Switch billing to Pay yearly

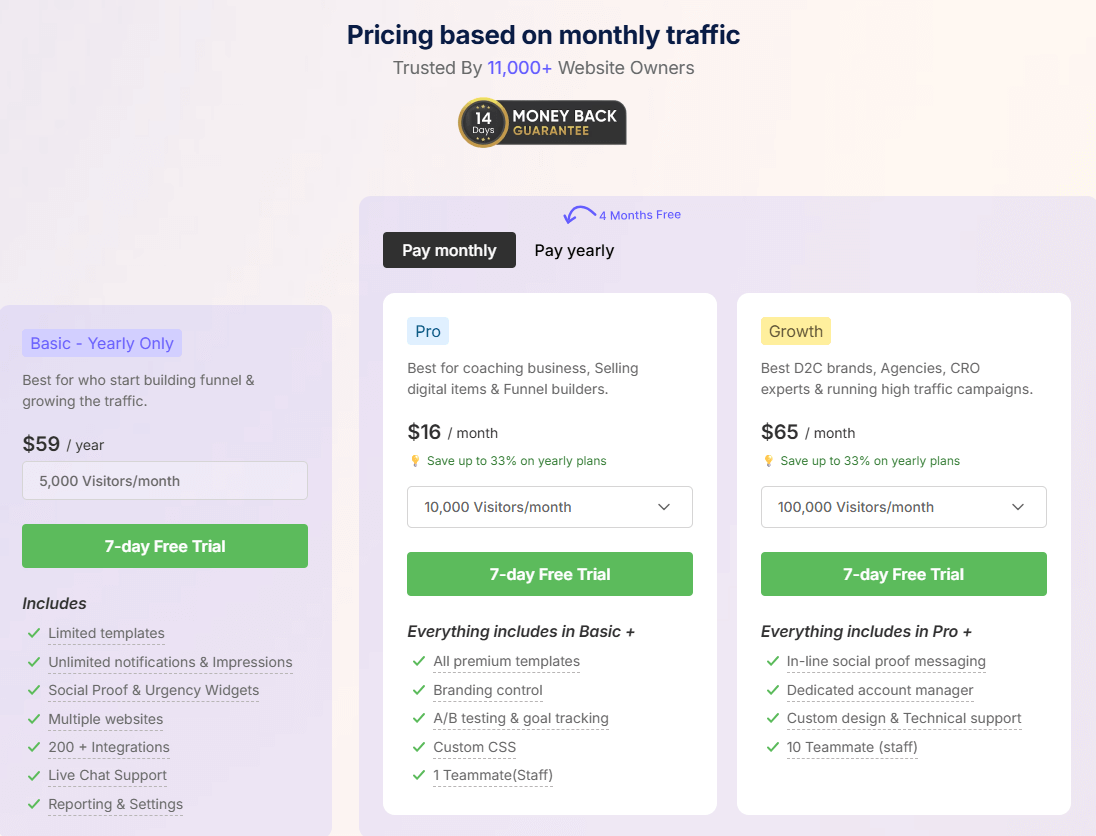574,250
